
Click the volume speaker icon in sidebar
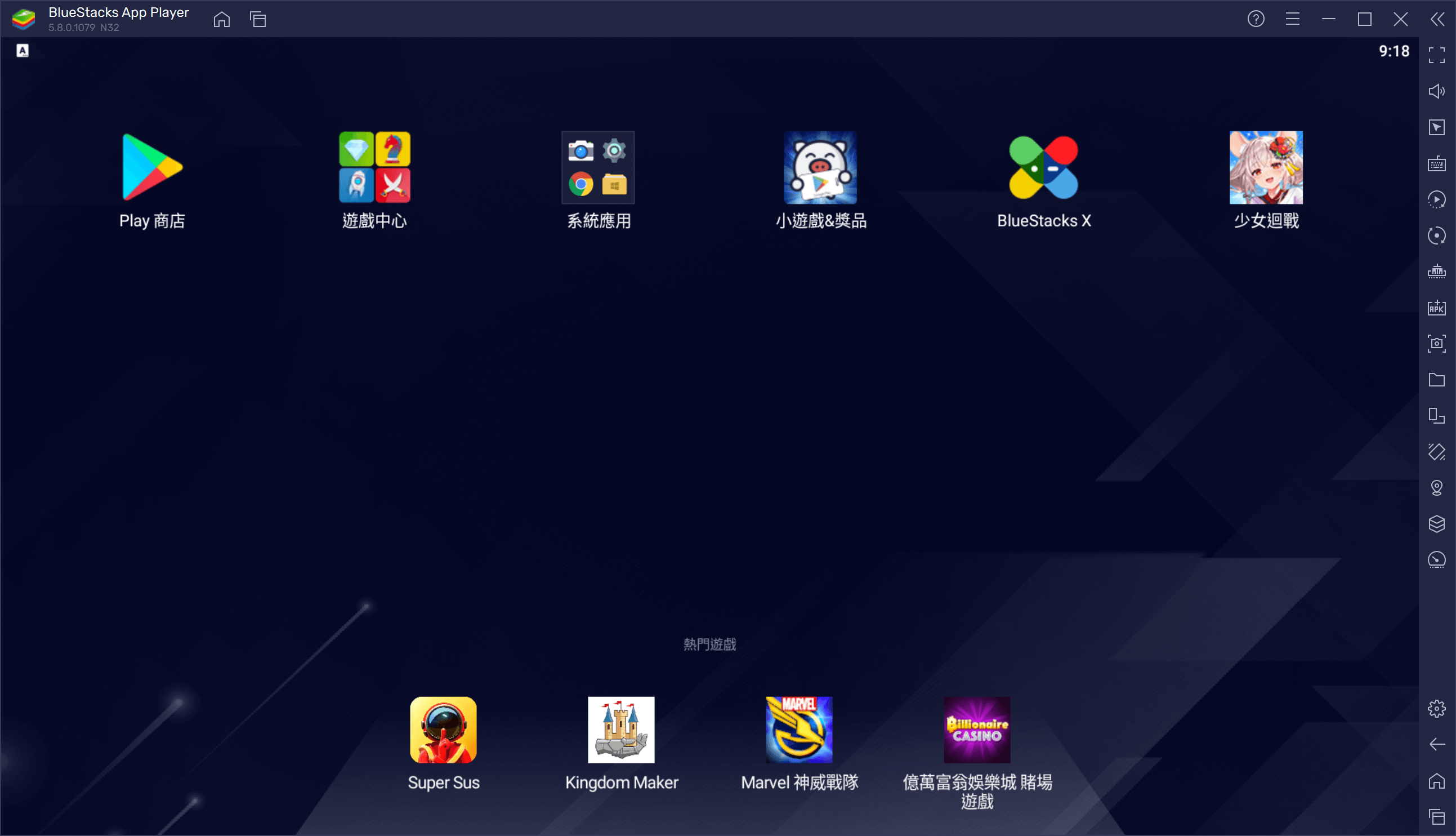[x=1436, y=91]
